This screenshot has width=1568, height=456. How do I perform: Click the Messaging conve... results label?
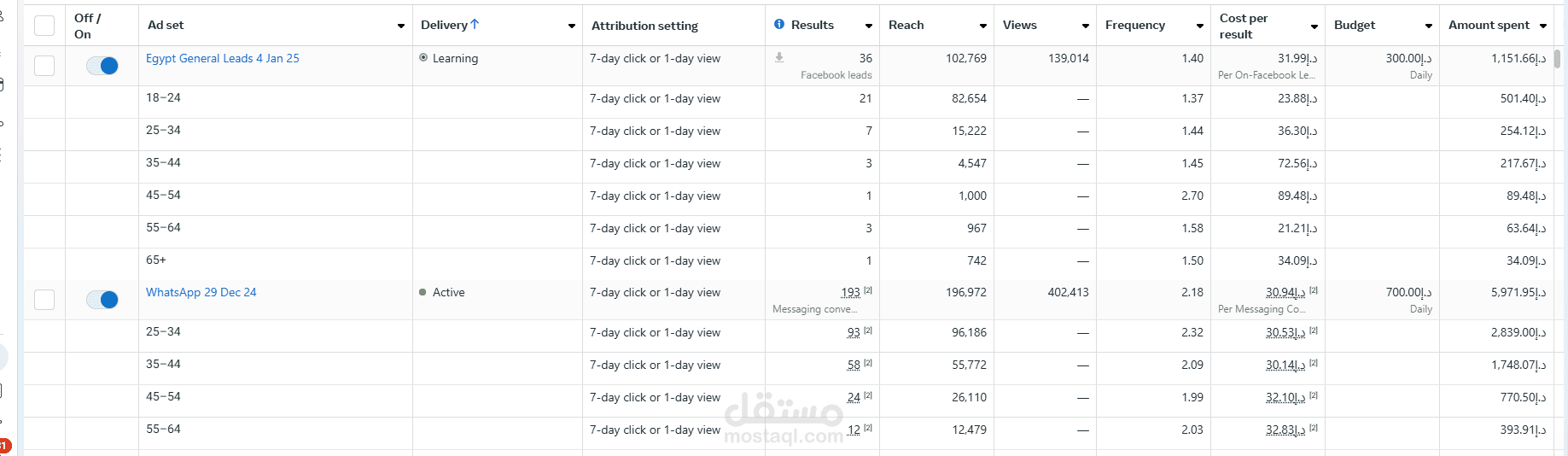(814, 309)
